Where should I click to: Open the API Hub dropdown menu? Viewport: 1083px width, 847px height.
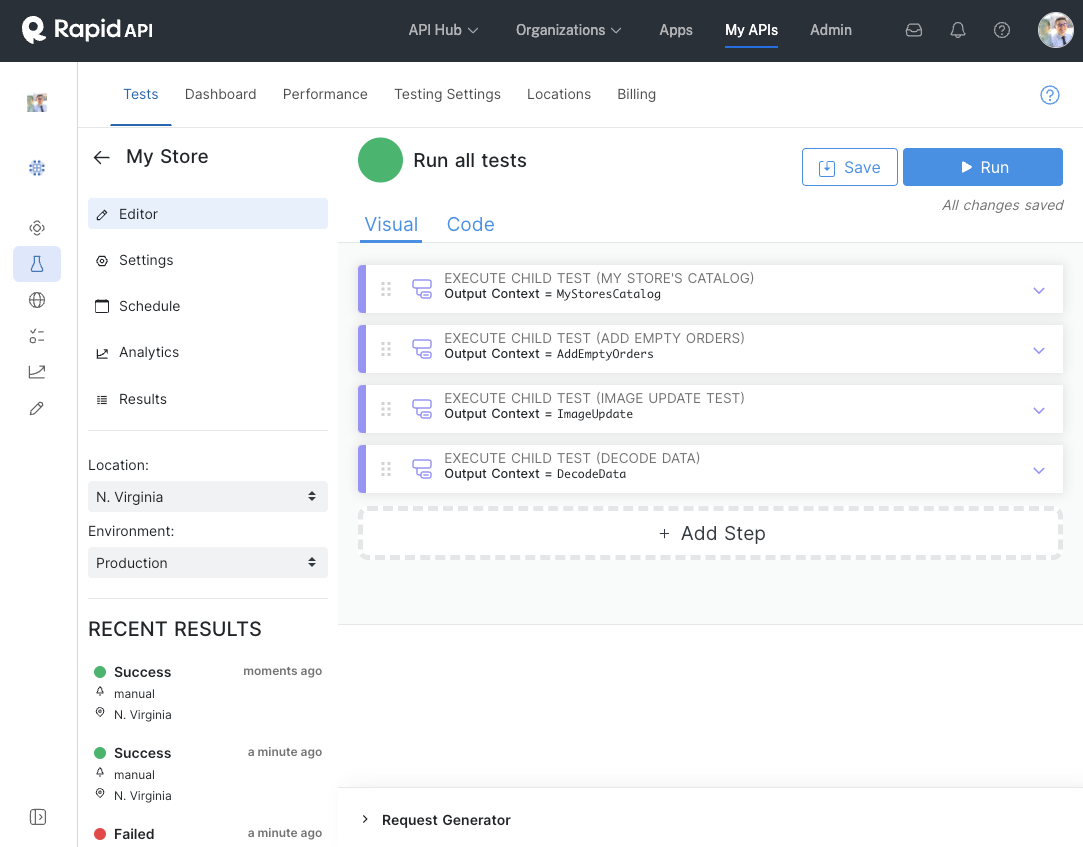[443, 30]
